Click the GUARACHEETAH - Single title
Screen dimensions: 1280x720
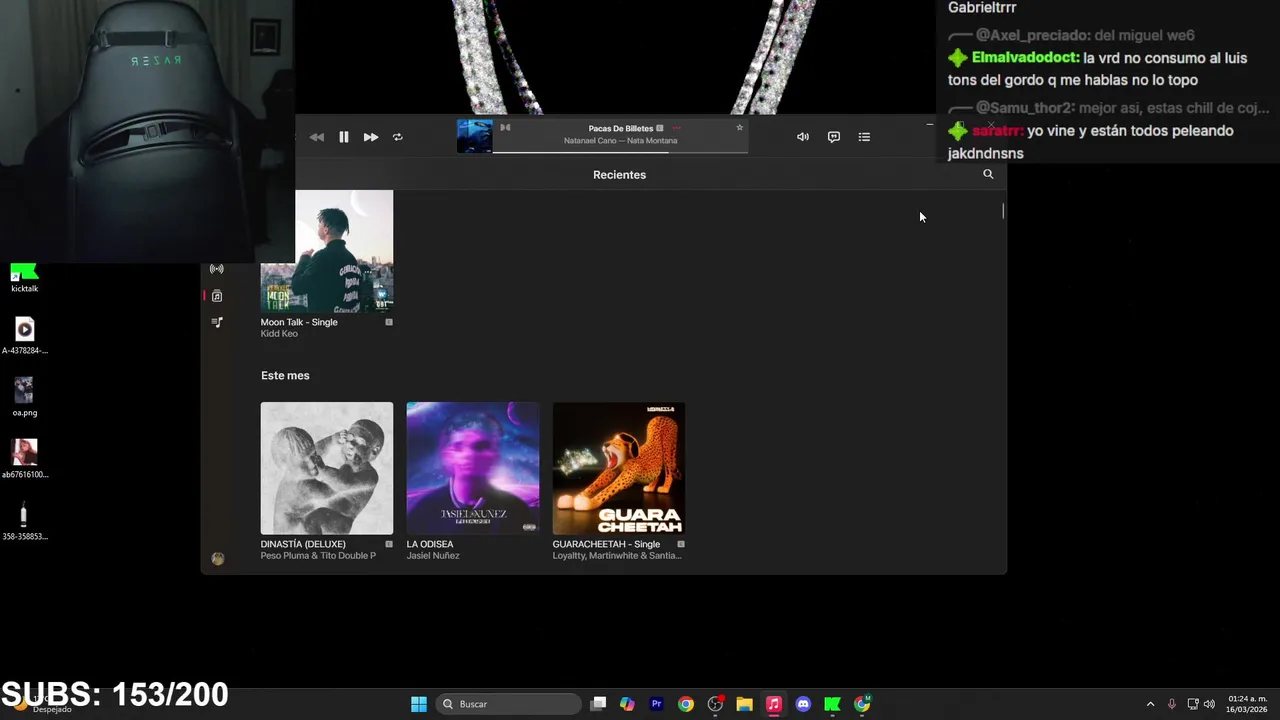606,544
